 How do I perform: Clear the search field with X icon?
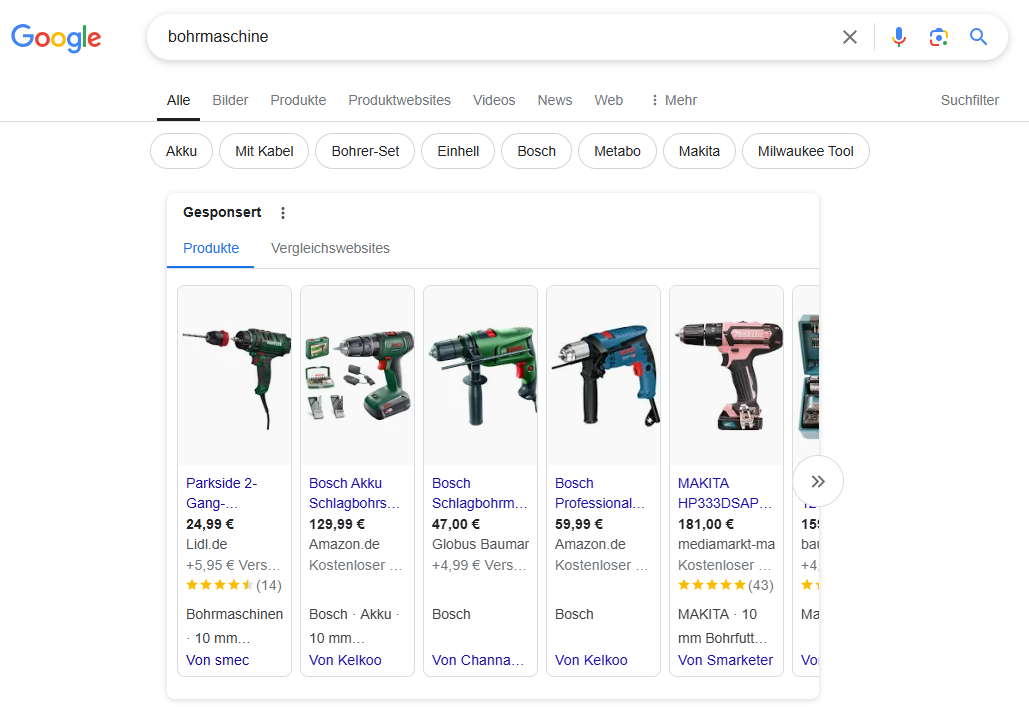pyautogui.click(x=849, y=37)
